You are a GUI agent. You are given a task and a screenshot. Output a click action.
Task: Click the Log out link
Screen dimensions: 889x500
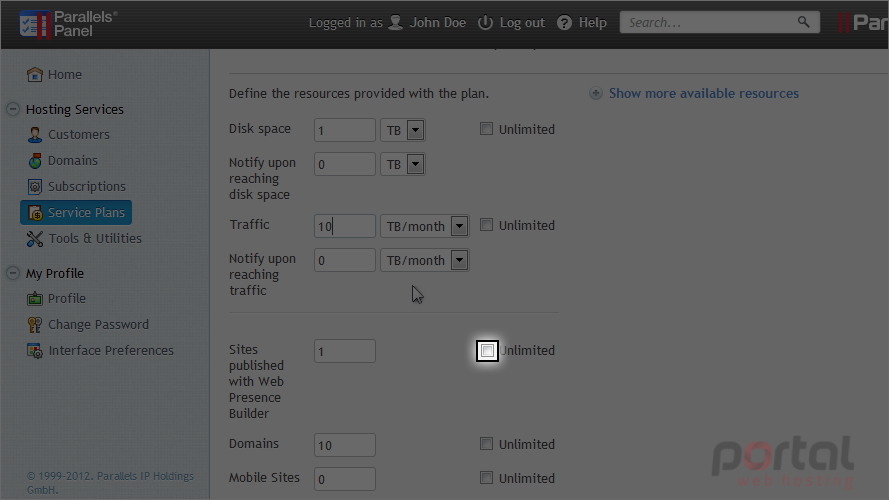522,23
